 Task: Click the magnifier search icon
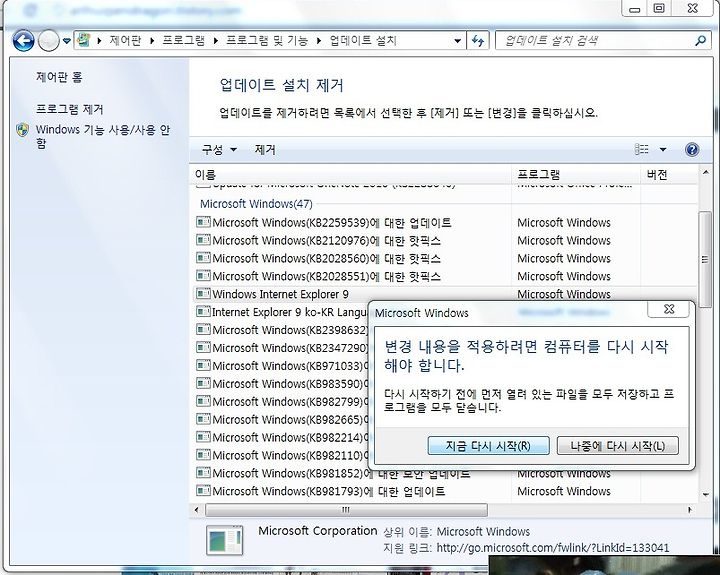pos(701,40)
